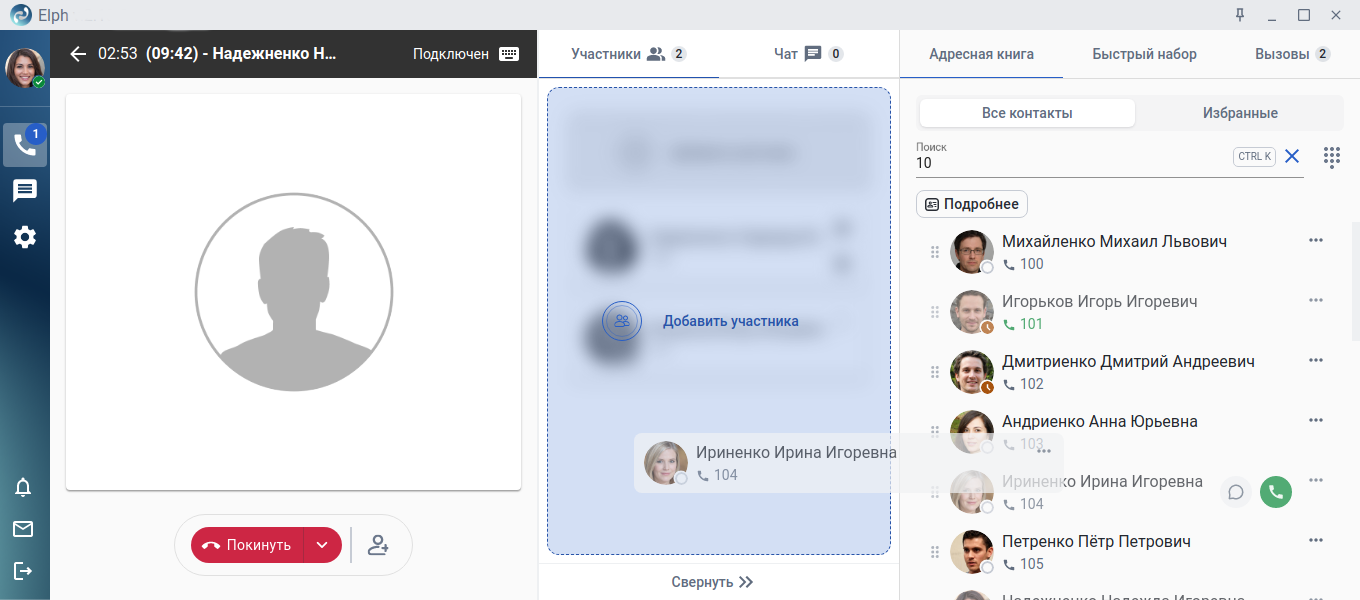This screenshot has width=1360, height=600.
Task: Click the contact list scrollbar
Action: [x=1355, y=282]
